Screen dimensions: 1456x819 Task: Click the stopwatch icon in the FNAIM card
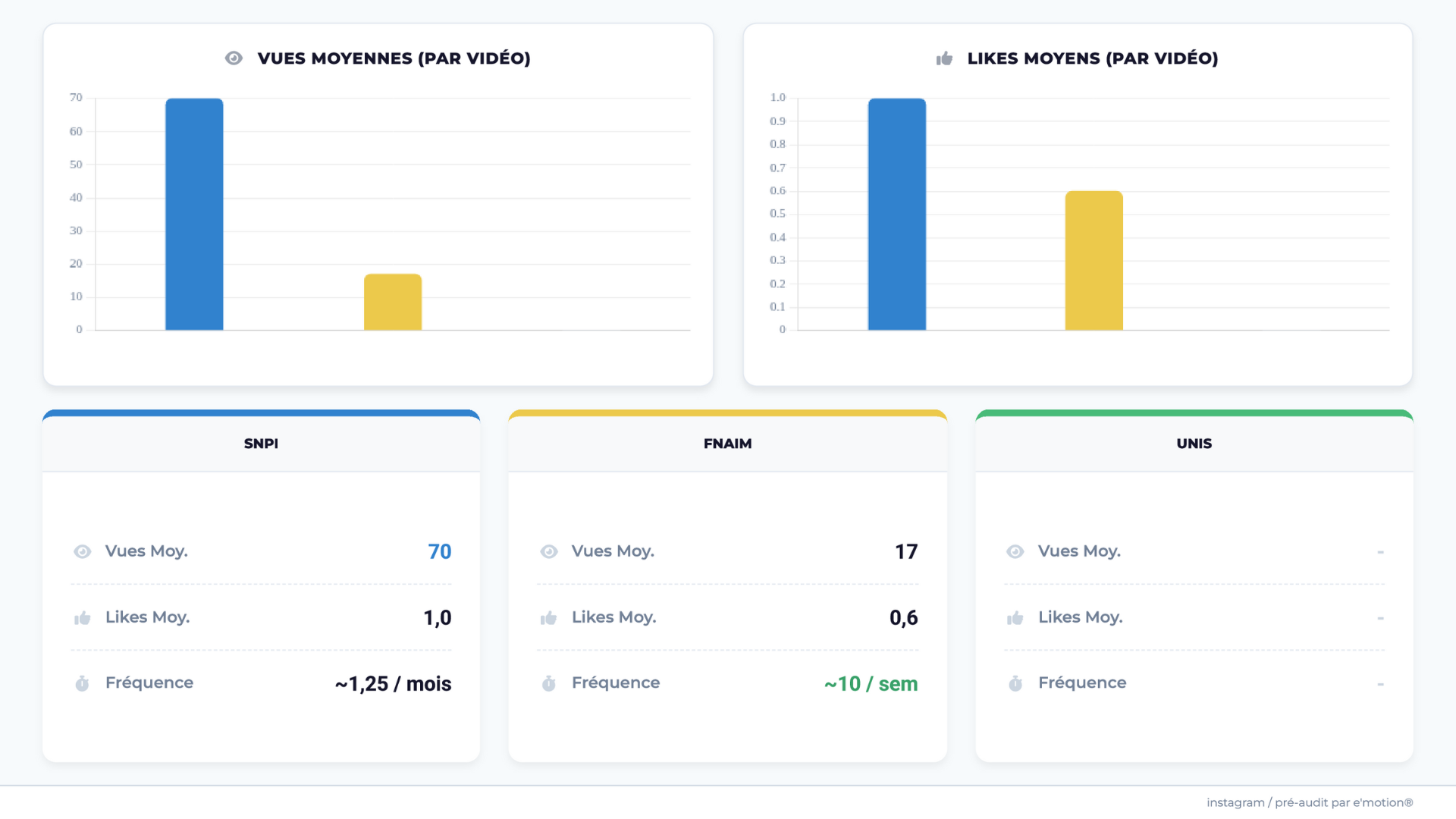[549, 684]
